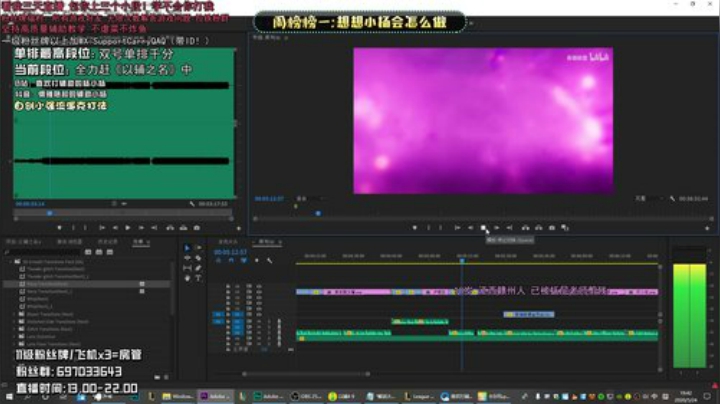Open Comparison View in Program monitor
The width and height of the screenshot is (720, 404).
click(x=565, y=228)
